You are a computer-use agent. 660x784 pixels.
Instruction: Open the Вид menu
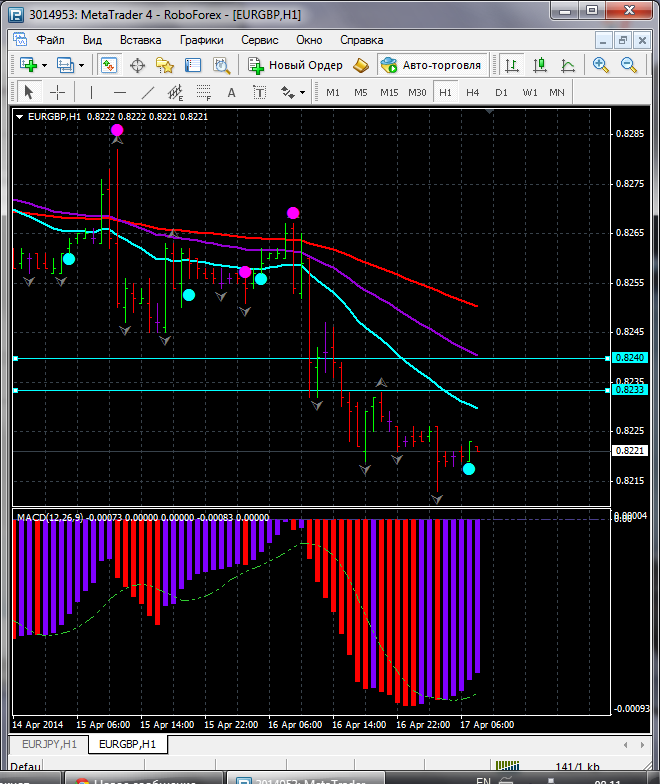(92, 40)
